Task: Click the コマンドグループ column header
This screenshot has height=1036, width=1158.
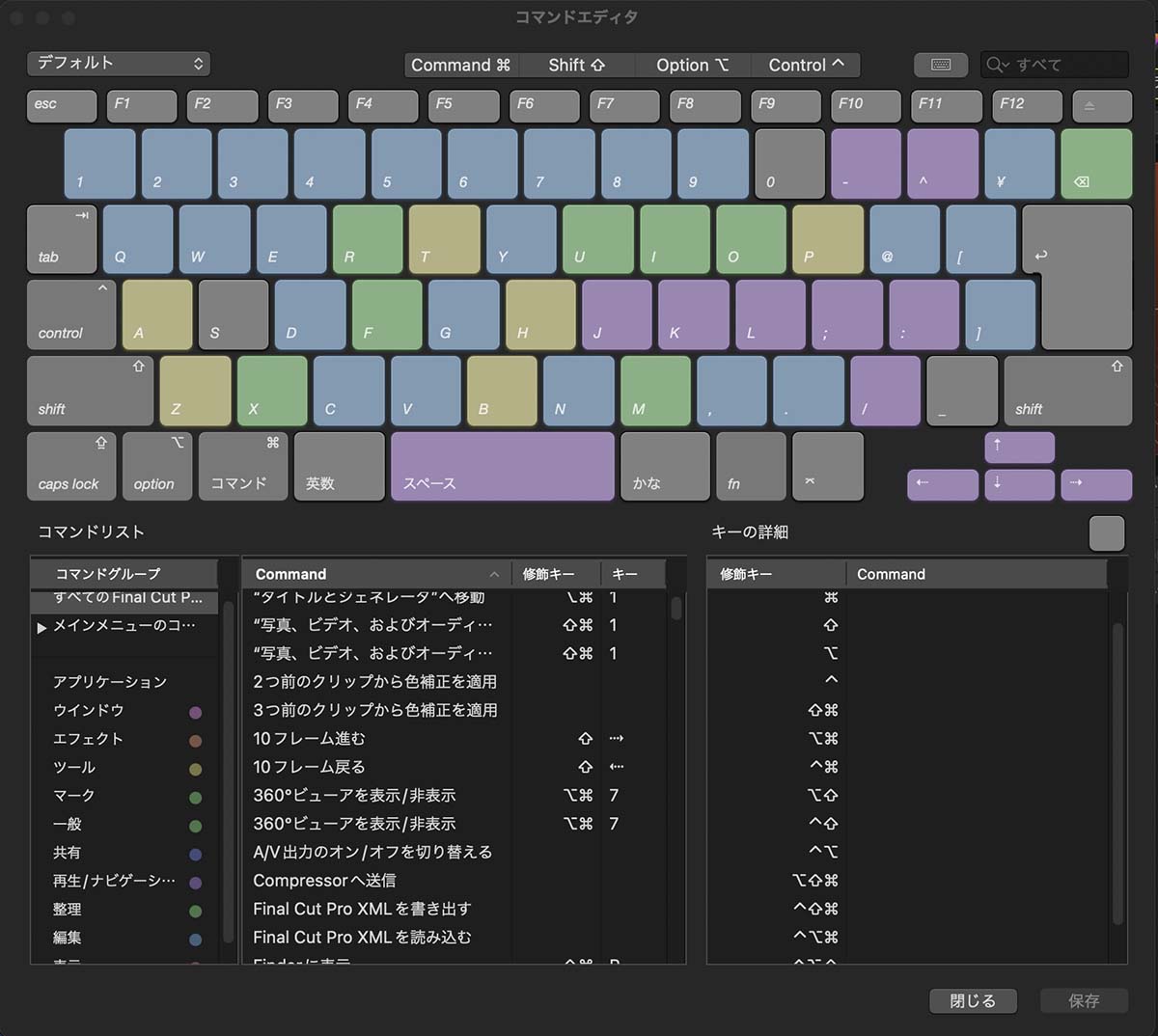Action: point(124,574)
